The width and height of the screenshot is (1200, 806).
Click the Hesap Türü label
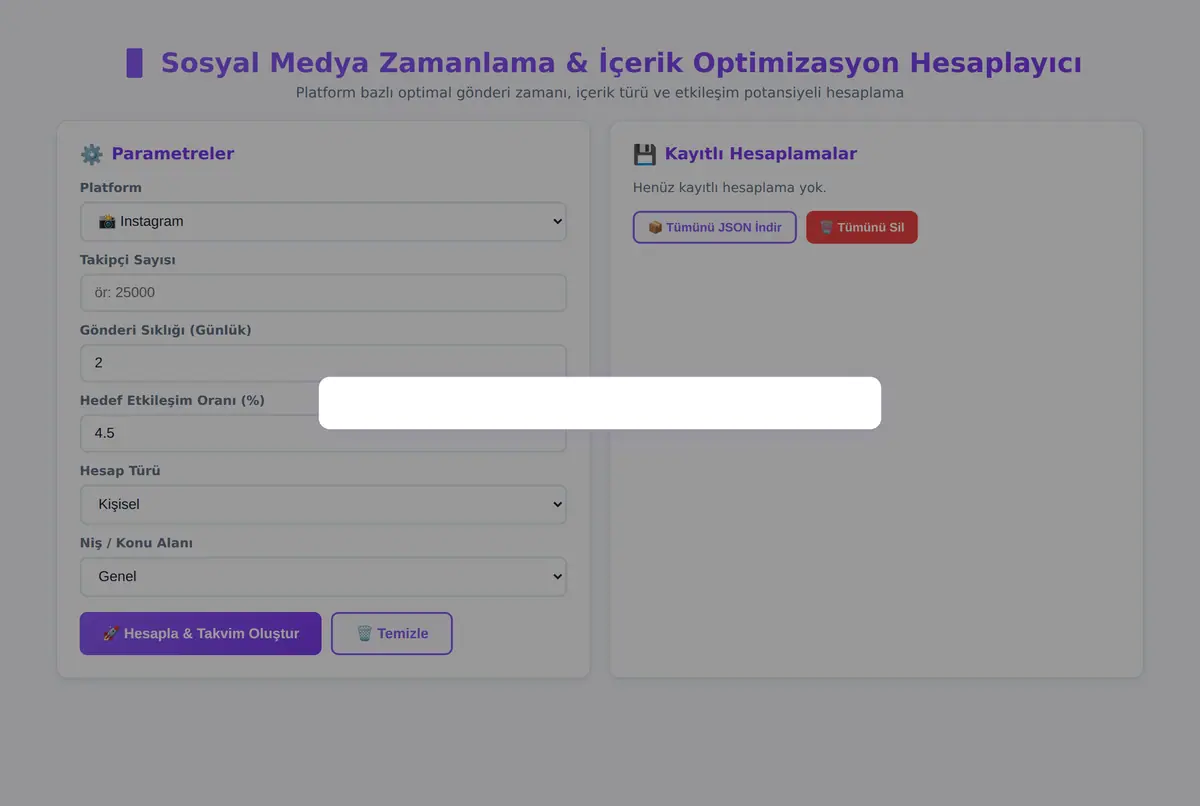[x=120, y=470]
